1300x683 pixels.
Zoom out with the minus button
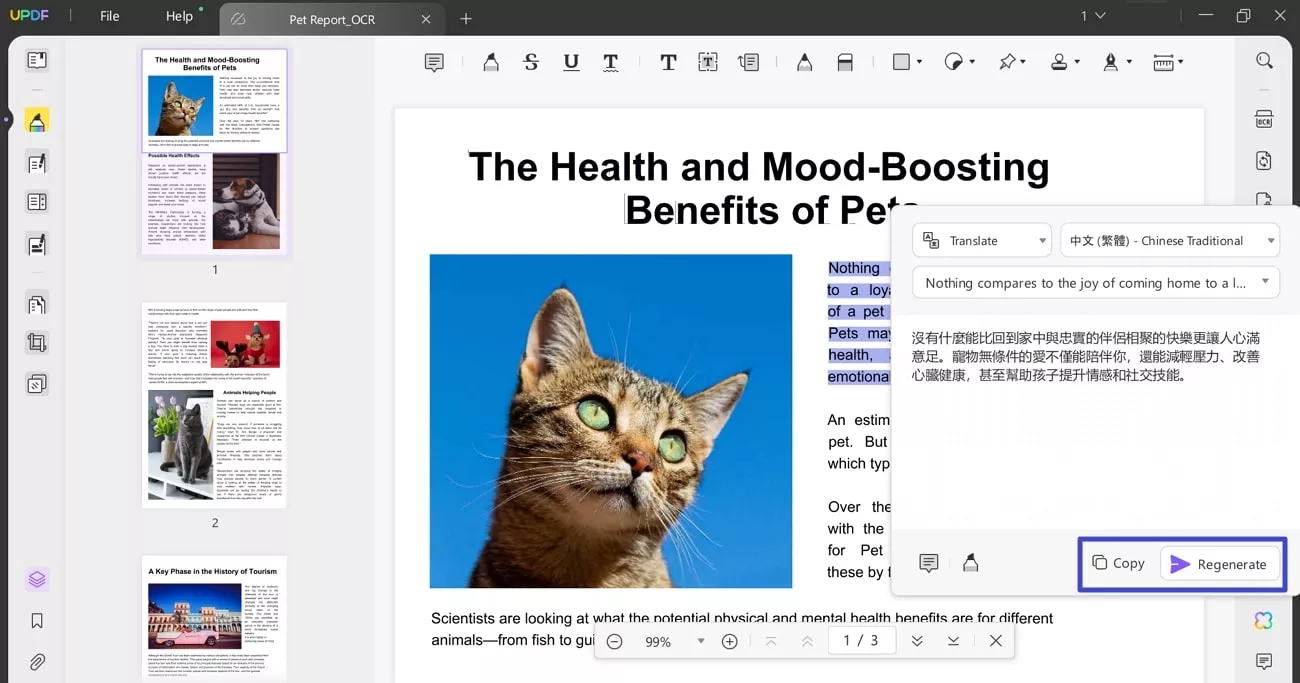(614, 642)
